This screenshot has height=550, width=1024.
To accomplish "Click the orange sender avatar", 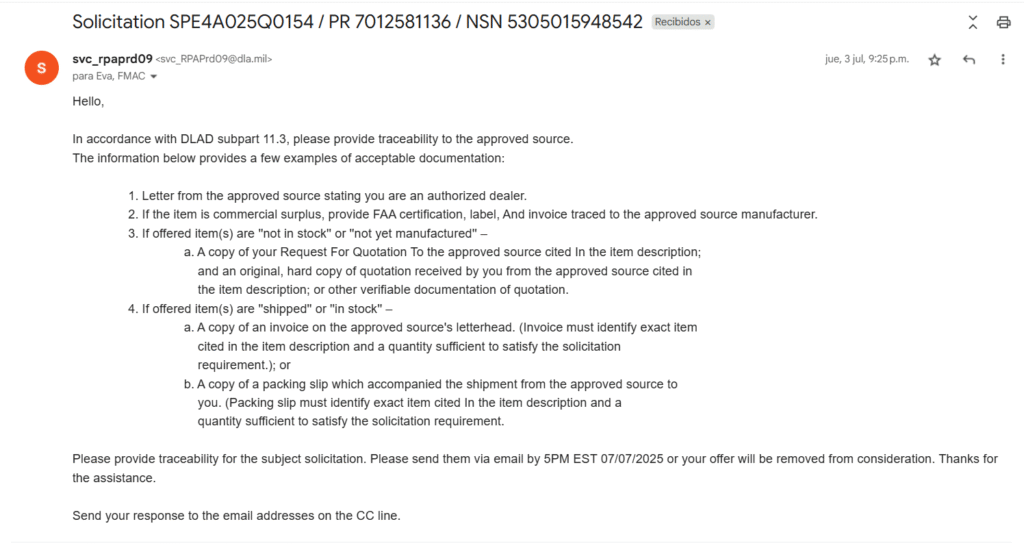I will click(41, 68).
